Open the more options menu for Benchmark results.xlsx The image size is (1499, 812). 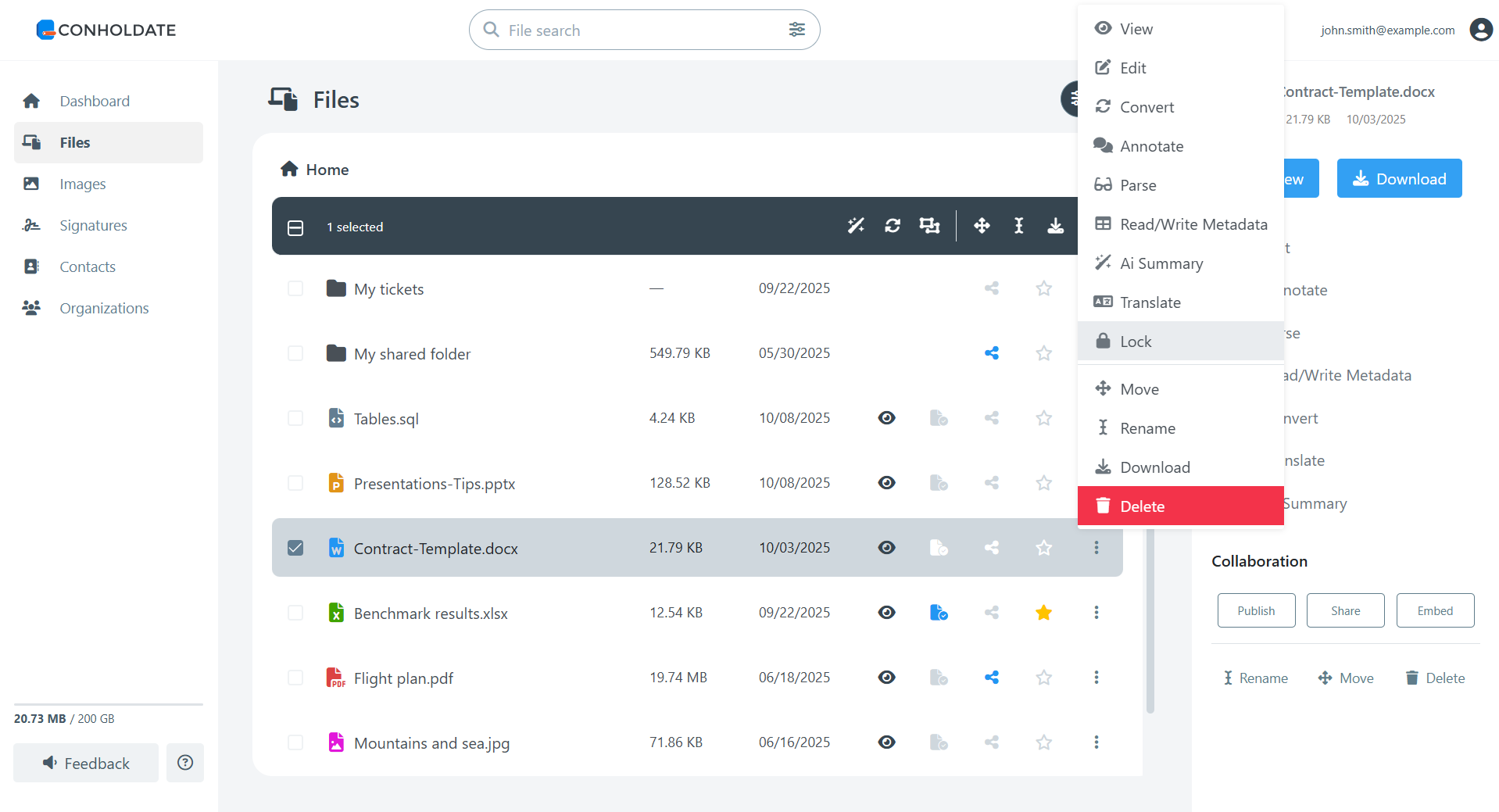click(x=1096, y=613)
